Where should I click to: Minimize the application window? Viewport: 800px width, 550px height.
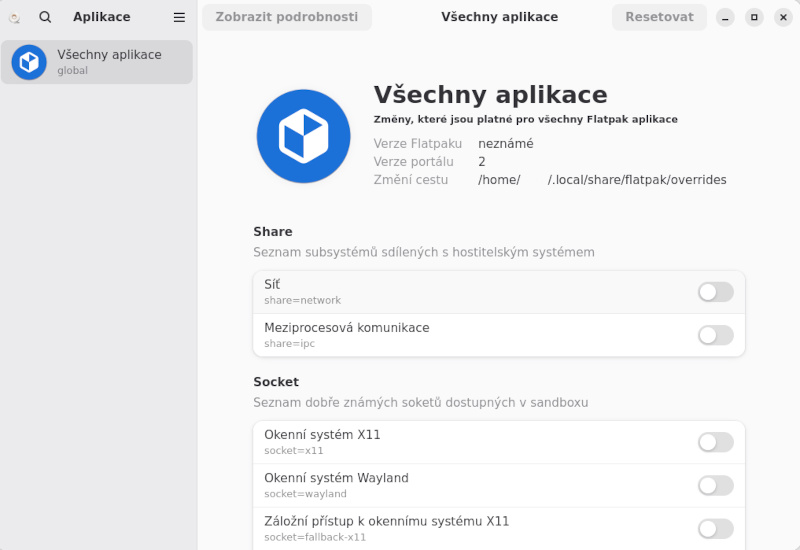(x=726, y=17)
